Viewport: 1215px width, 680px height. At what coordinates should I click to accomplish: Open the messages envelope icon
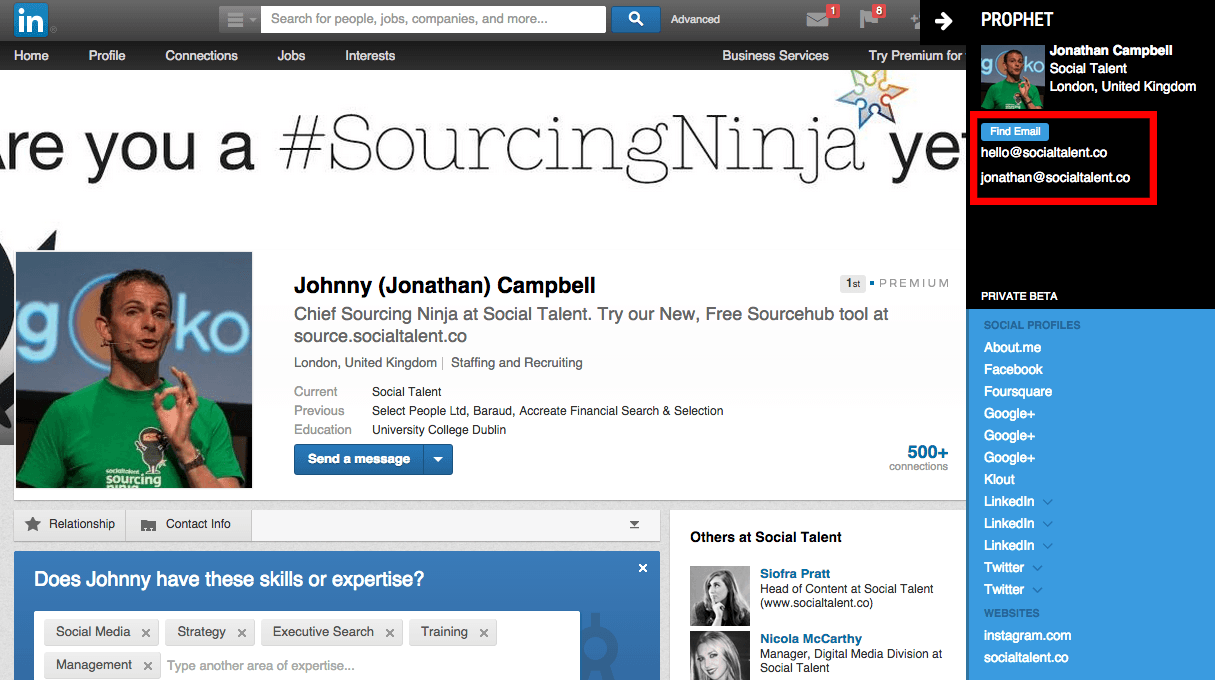pyautogui.click(x=818, y=19)
